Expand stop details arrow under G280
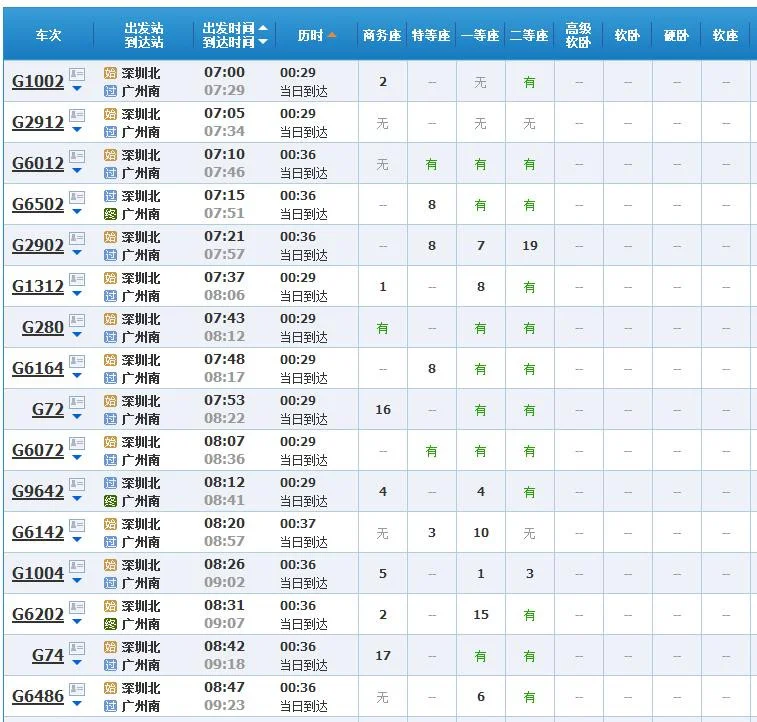The width and height of the screenshot is (757, 722). tap(77, 335)
